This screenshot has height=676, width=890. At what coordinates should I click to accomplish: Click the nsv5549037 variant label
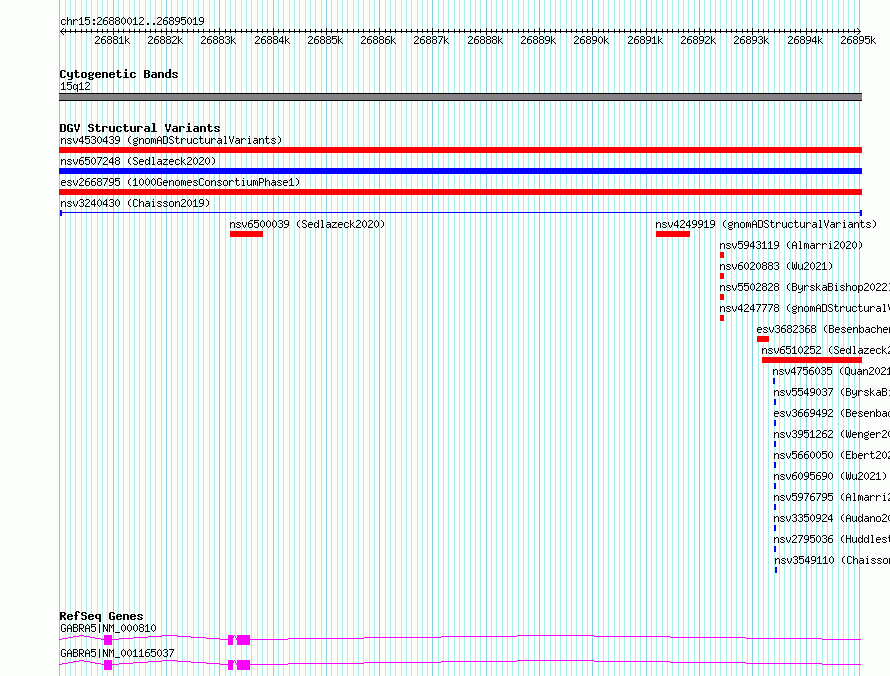pyautogui.click(x=832, y=392)
